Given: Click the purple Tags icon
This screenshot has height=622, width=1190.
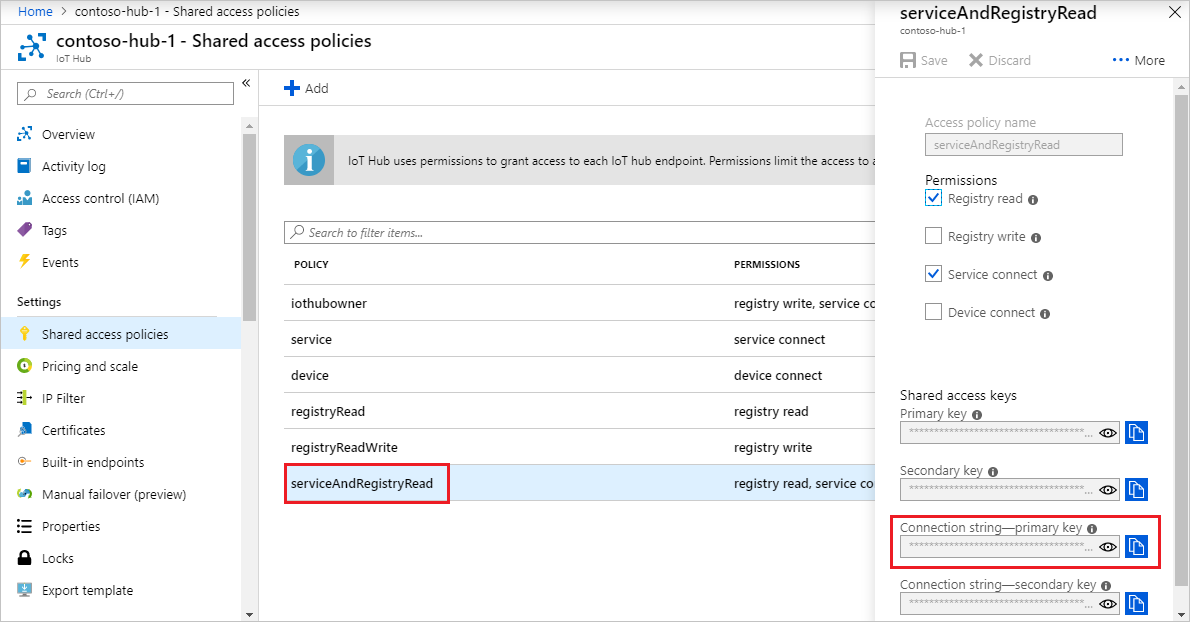Looking at the screenshot, I should 24,230.
